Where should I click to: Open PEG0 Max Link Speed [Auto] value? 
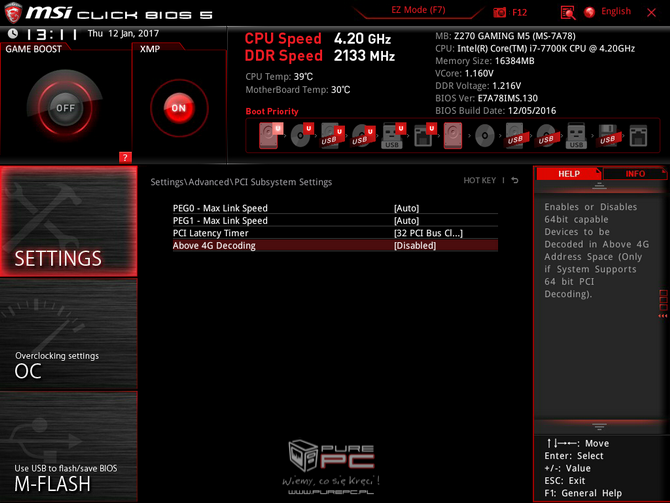pos(406,208)
